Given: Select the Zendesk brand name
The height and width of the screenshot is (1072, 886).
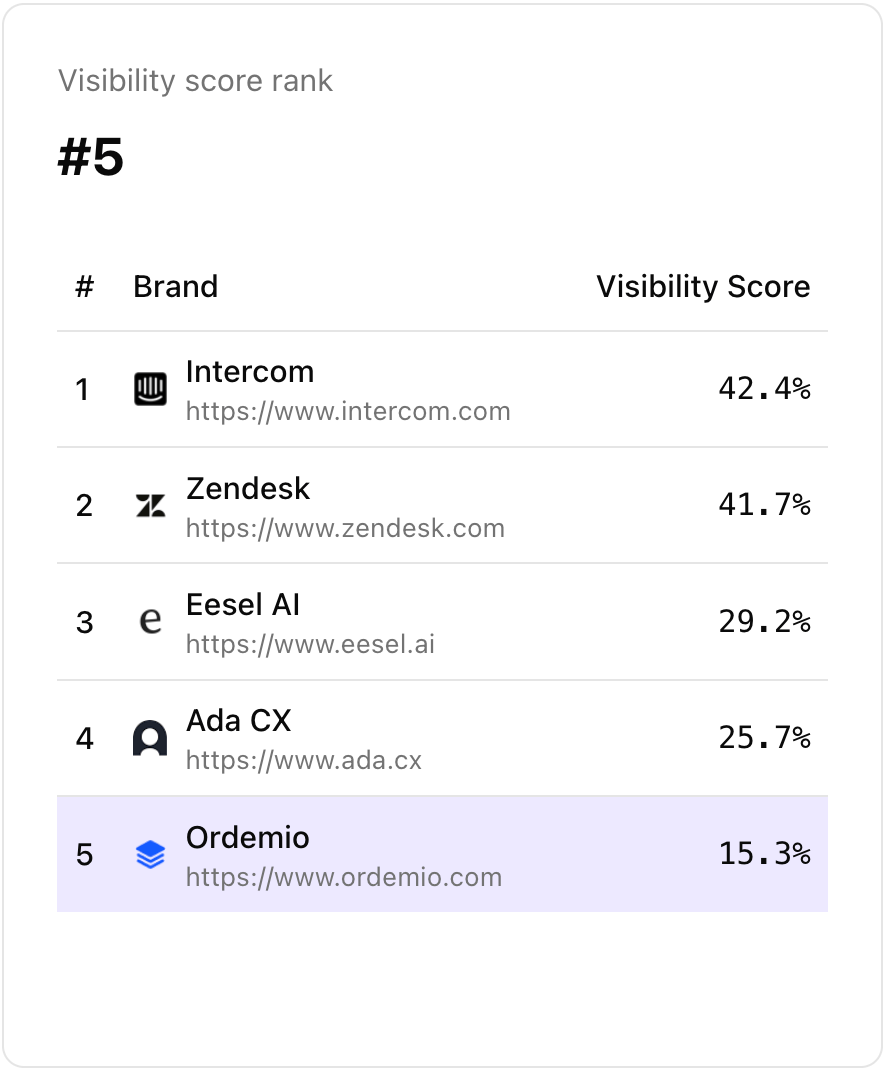Looking at the screenshot, I should click(x=247, y=488).
